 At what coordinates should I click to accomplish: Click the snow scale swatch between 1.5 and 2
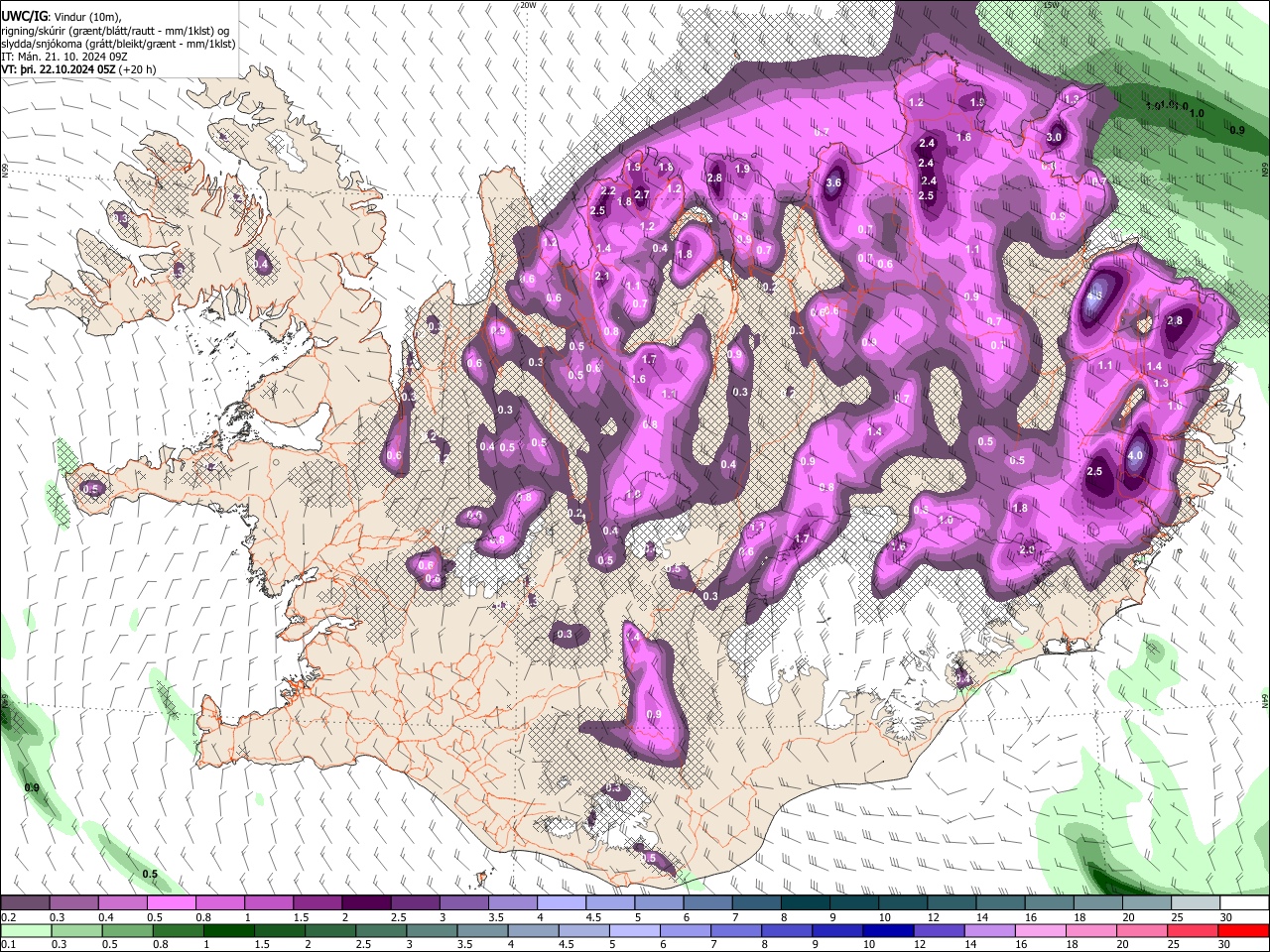pyautogui.click(x=317, y=903)
